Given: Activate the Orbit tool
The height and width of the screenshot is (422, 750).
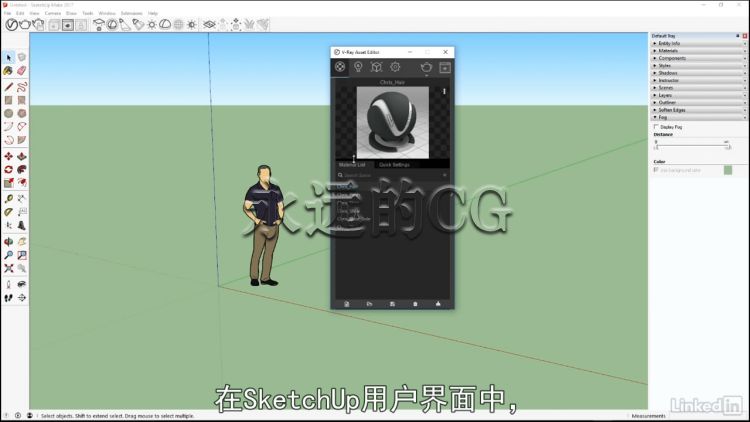Looking at the screenshot, I should click(9, 242).
